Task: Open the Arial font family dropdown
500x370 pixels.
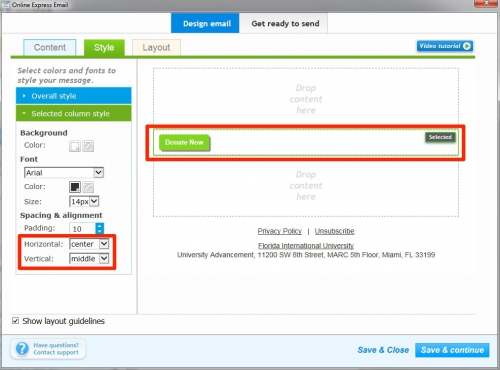Action: (x=64, y=173)
